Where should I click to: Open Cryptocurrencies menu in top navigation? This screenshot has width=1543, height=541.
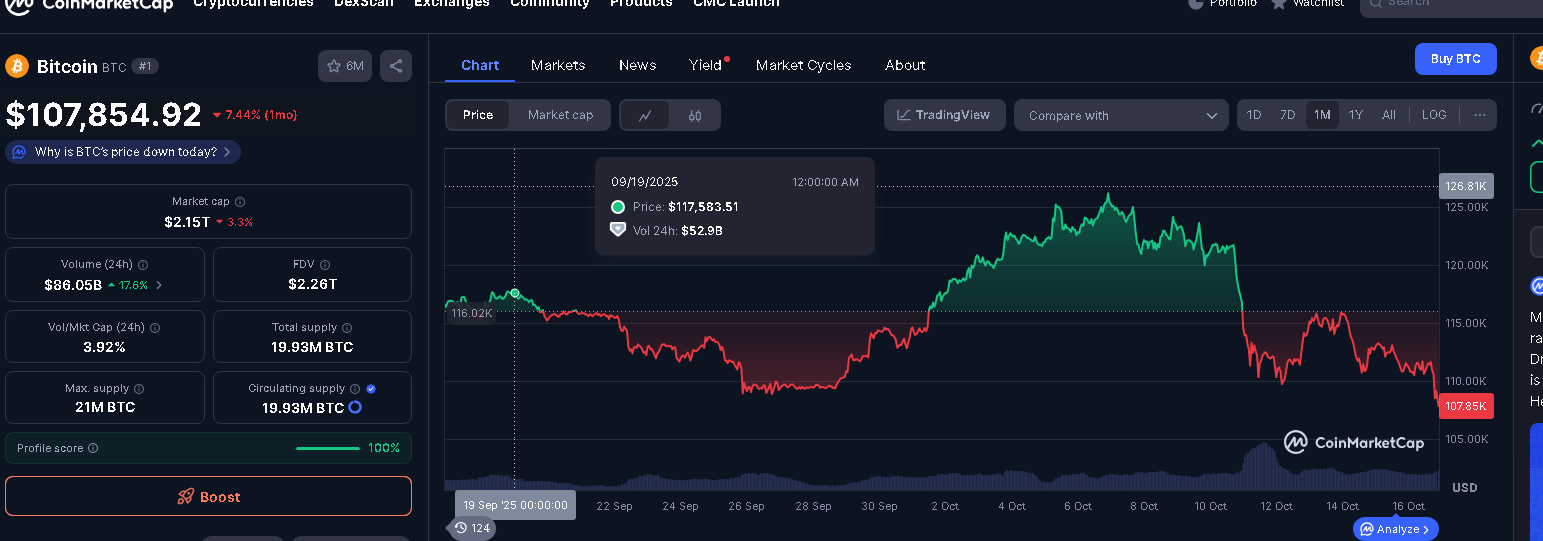(253, 3)
